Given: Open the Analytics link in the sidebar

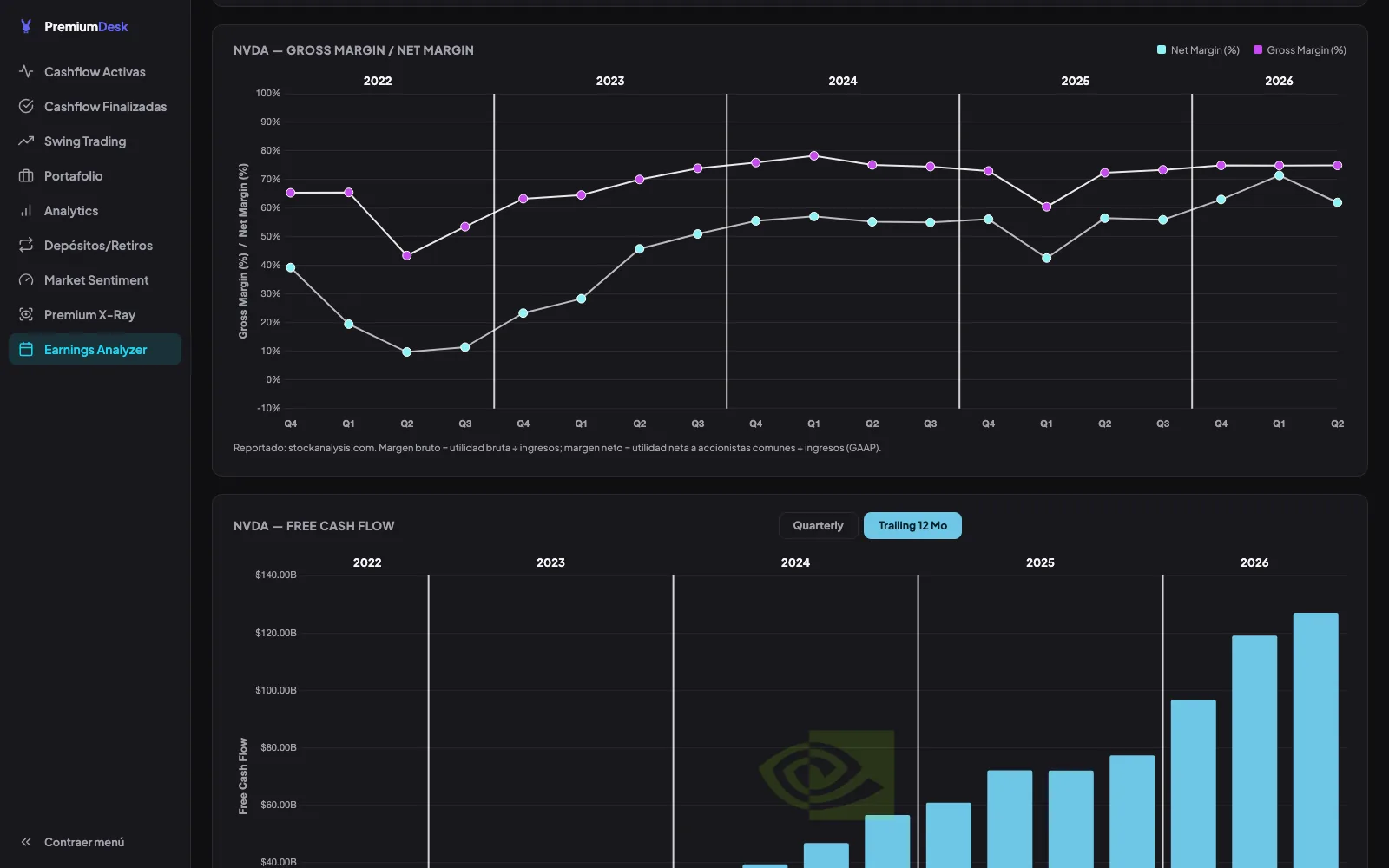Looking at the screenshot, I should coord(95,211).
